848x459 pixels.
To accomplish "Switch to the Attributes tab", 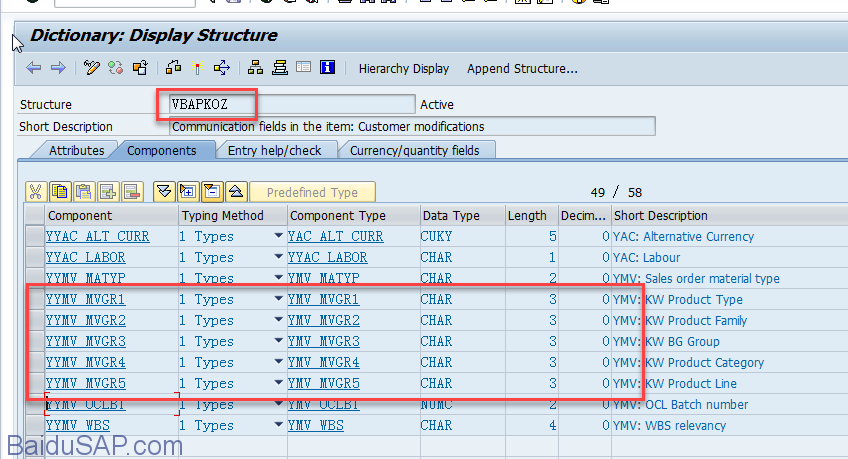I will (76, 150).
